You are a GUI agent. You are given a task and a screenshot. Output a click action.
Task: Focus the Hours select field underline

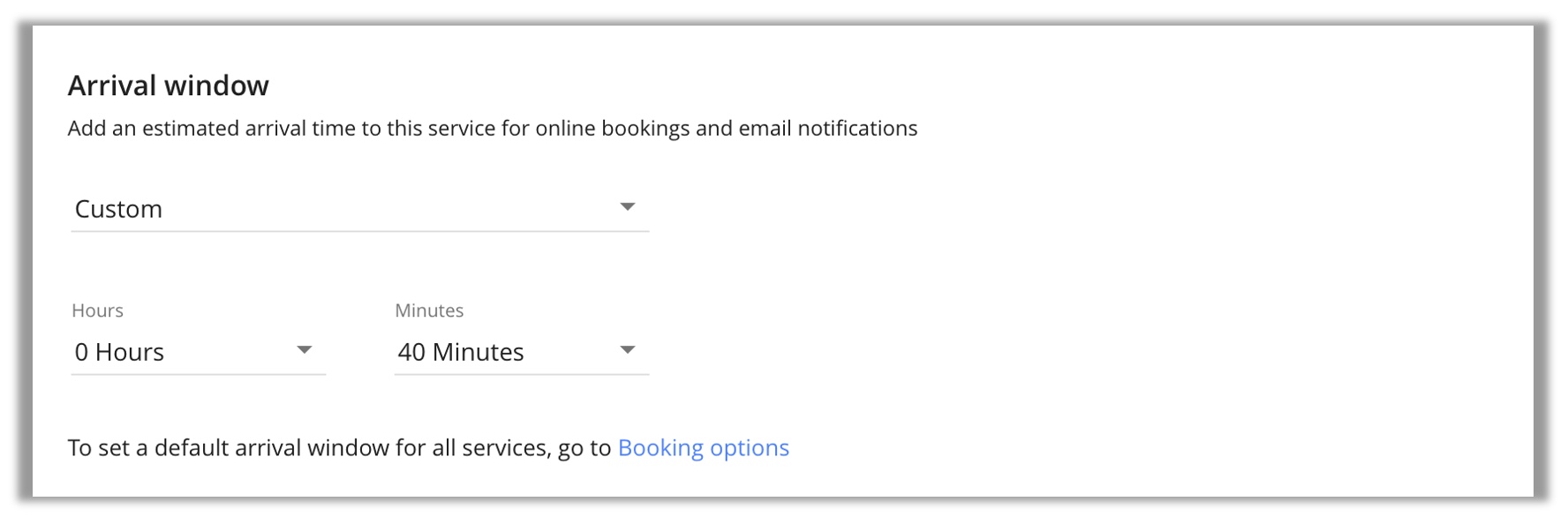198,374
